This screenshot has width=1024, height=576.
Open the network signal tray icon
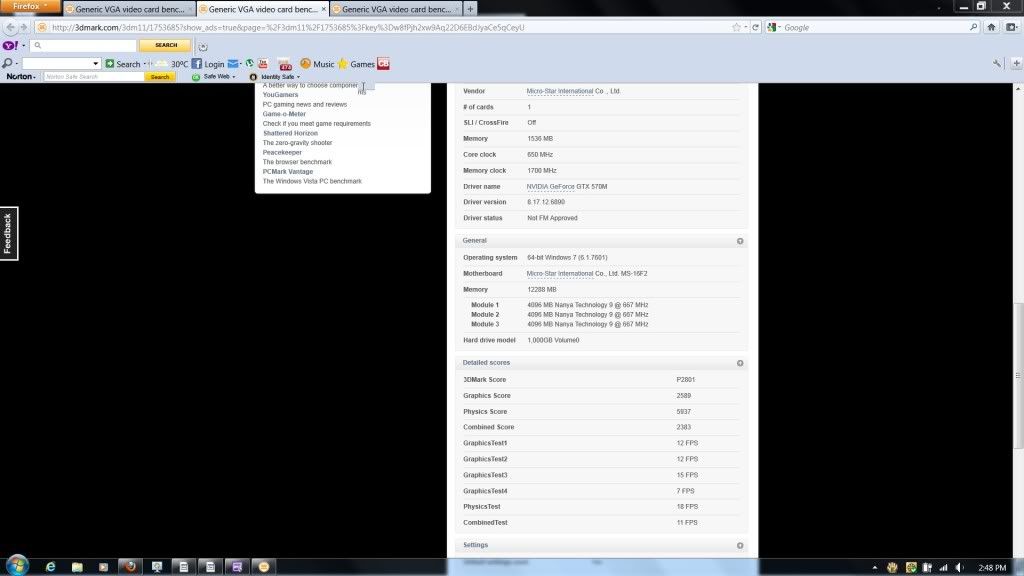click(943, 568)
